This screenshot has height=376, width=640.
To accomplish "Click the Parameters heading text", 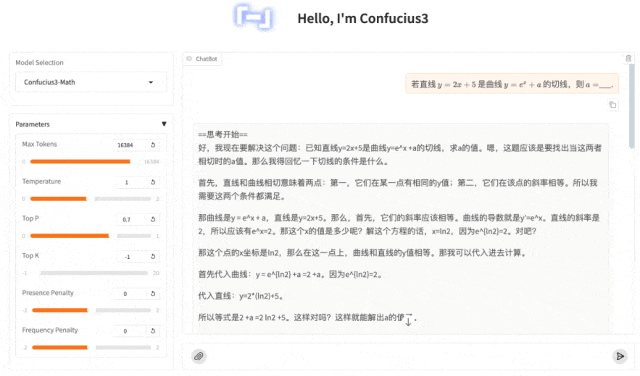I will (x=33, y=124).
